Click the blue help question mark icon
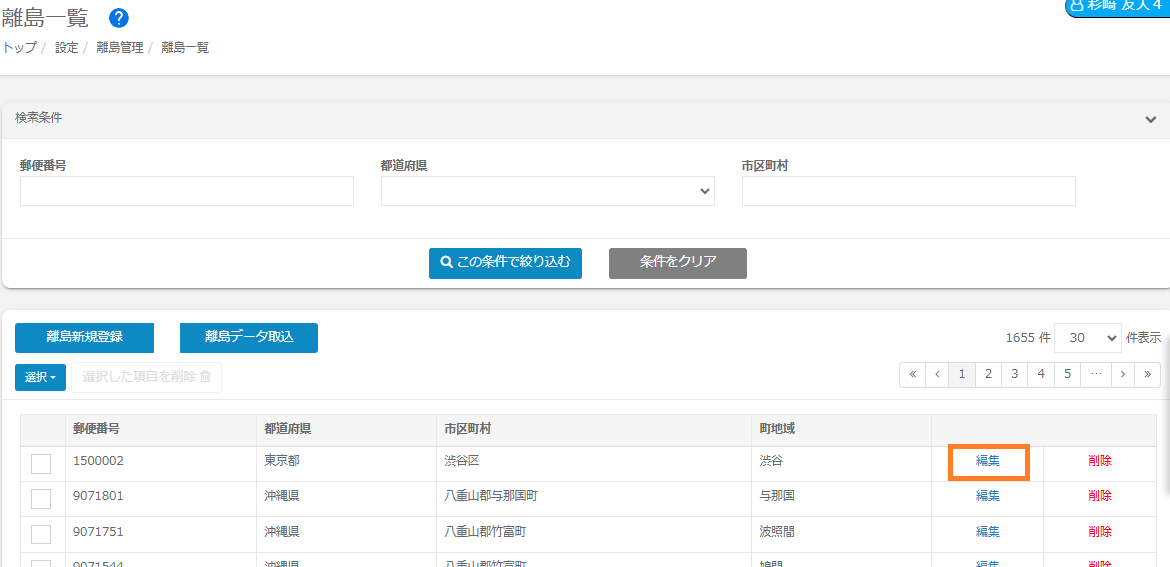Viewport: 1170px width, 567px height. click(119, 18)
